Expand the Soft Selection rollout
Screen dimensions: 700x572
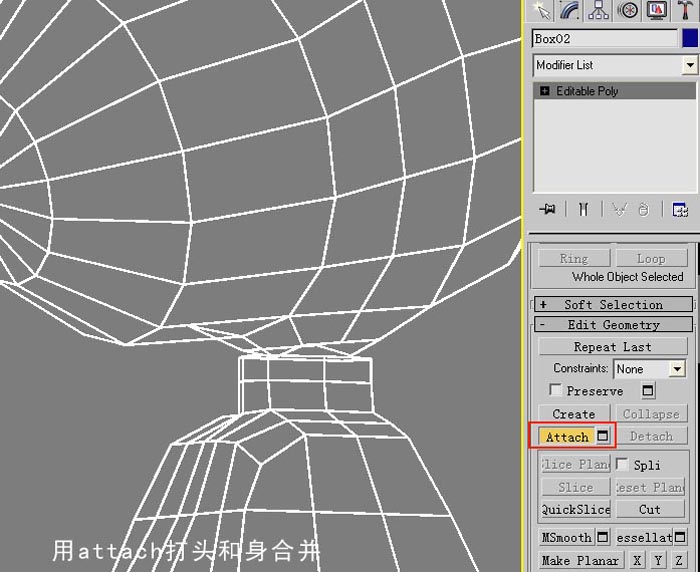613,305
